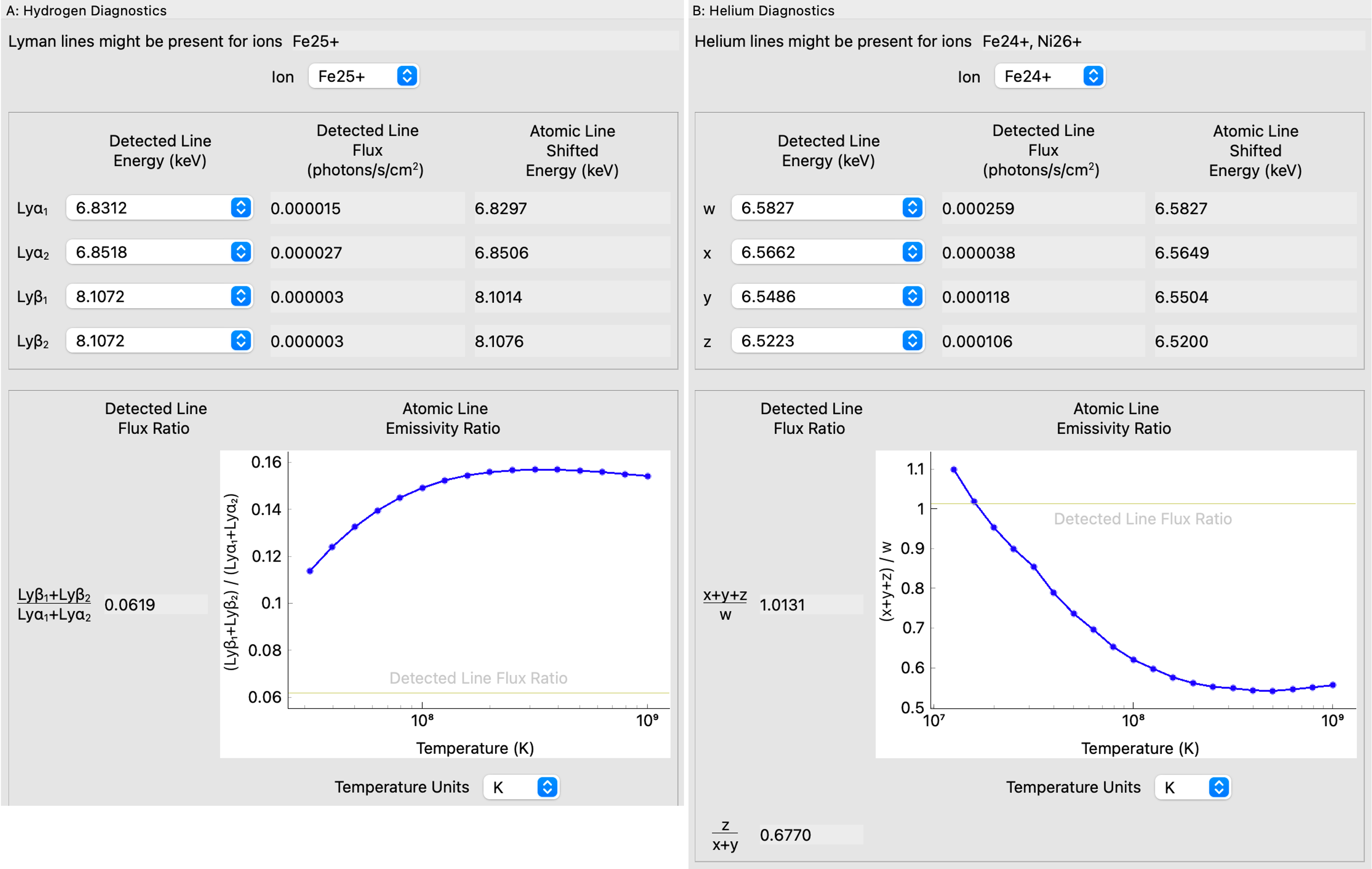Open w line energy dropdown 6.5827
The image size is (1372, 869).
(x=828, y=208)
